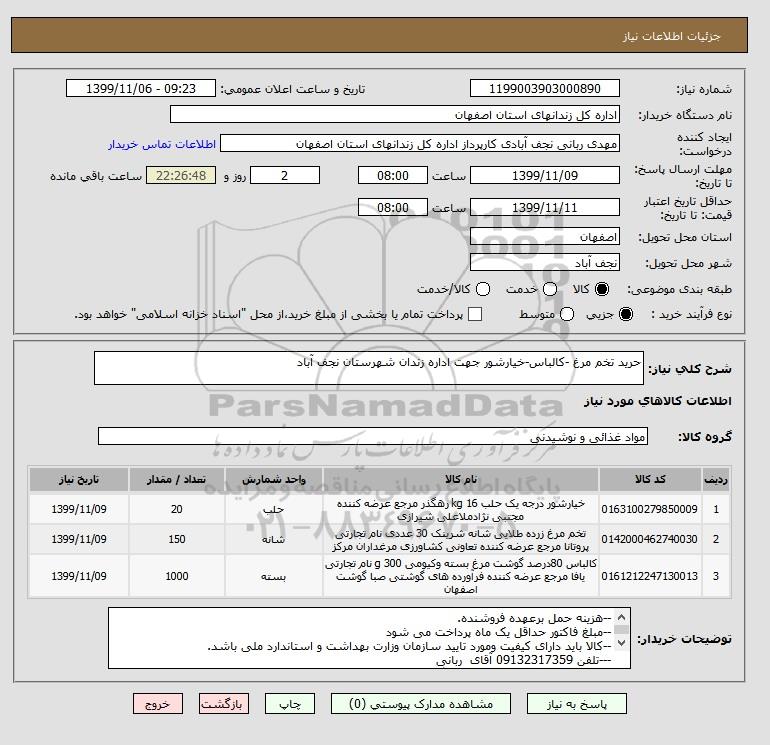This screenshot has width=770, height=745.
Task: Click the گروه کالا field مواد غذائی
Action: tap(373, 436)
